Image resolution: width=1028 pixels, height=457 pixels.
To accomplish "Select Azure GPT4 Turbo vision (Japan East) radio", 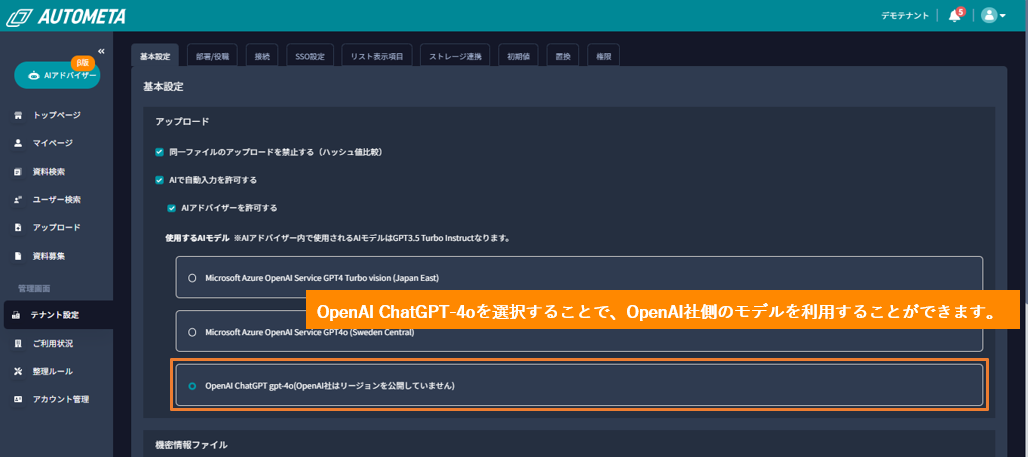I will coord(192,278).
